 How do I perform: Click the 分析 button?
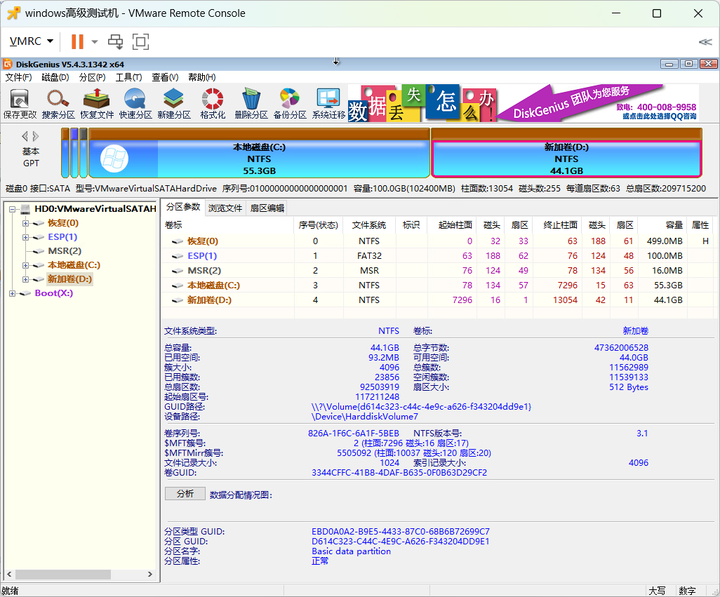tap(185, 494)
